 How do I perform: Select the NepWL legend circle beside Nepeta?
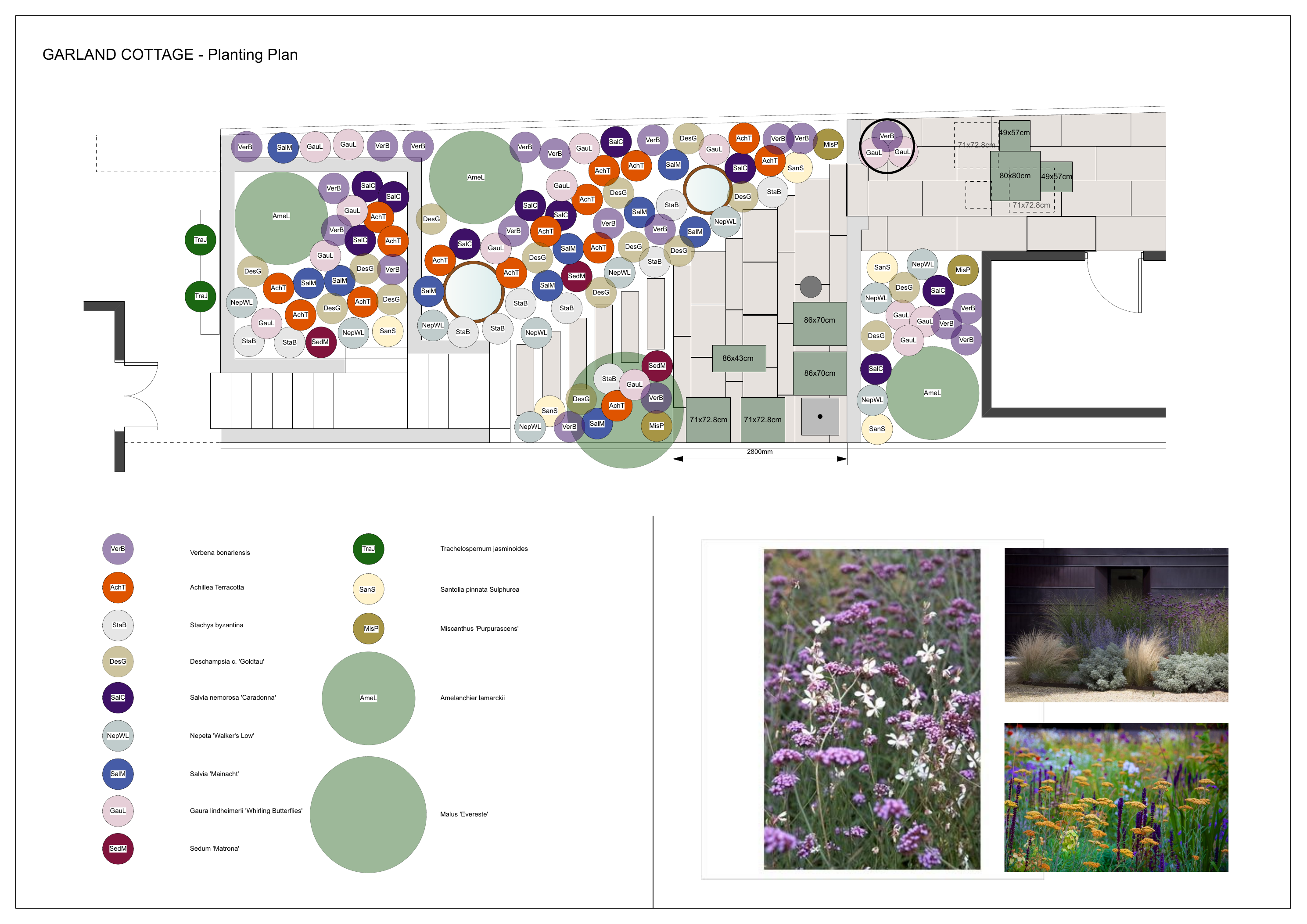pos(118,735)
